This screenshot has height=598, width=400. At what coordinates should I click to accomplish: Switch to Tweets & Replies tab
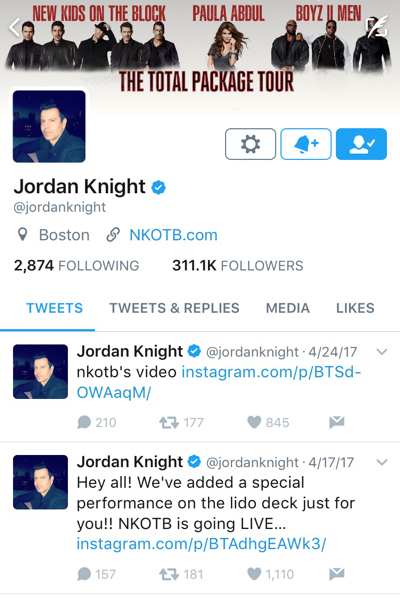(x=174, y=308)
